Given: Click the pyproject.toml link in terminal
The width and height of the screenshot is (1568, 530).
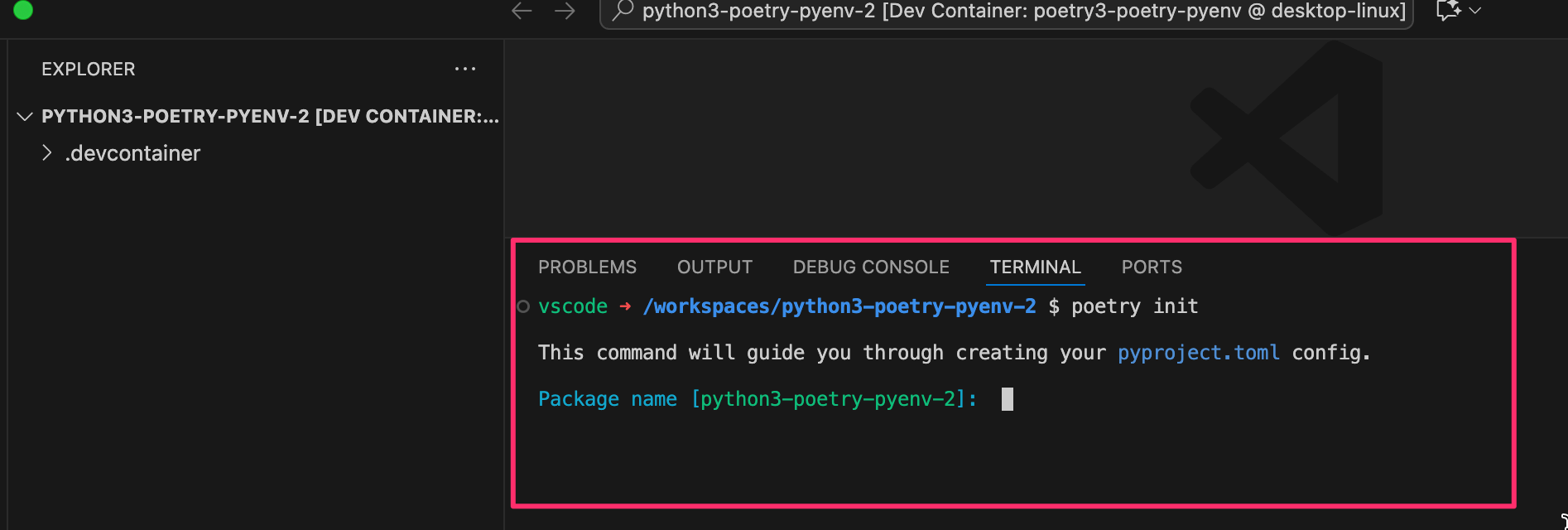Looking at the screenshot, I should [x=1198, y=353].
